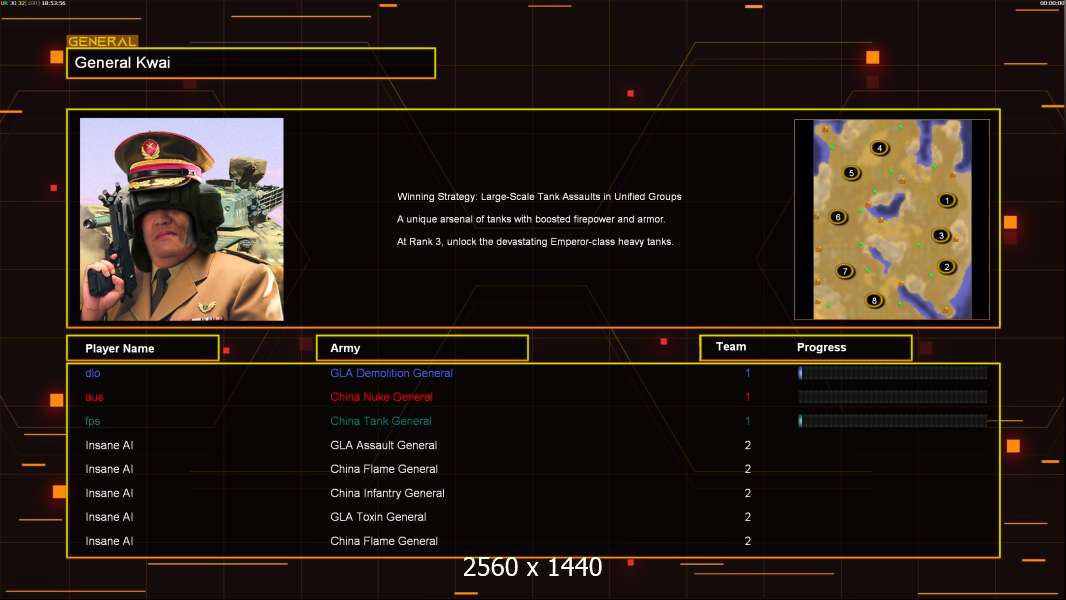Click China Nuke General army entry

(381, 397)
